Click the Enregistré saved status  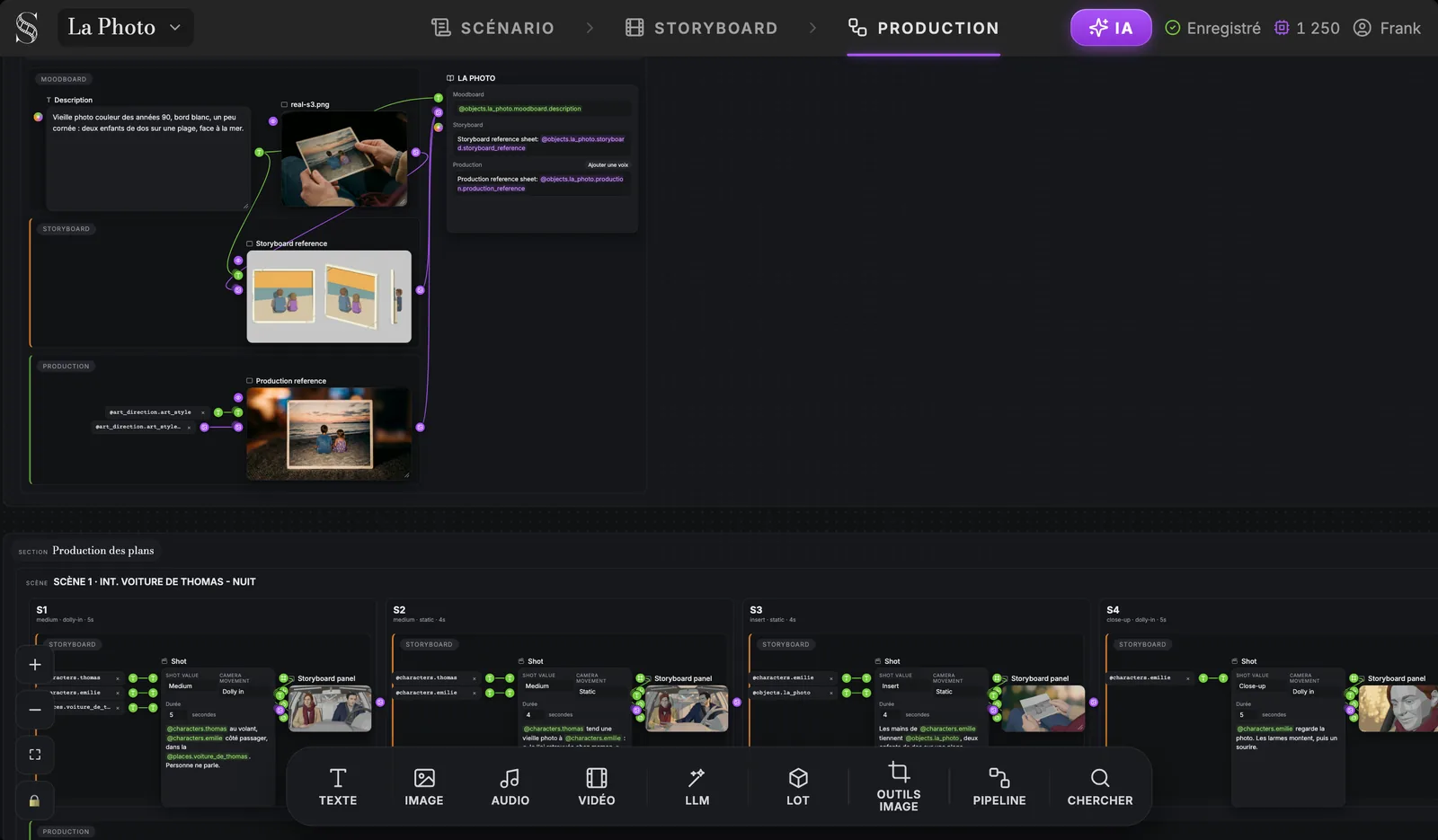click(x=1212, y=28)
